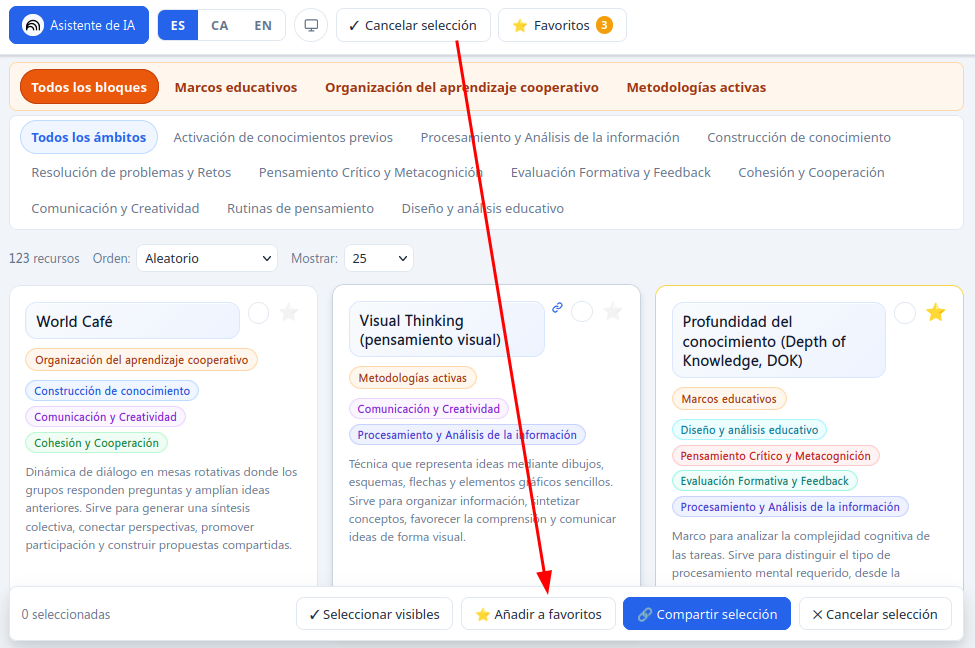Click Añadir a favoritos in bottom bar
This screenshot has width=975, height=648.
click(538, 614)
